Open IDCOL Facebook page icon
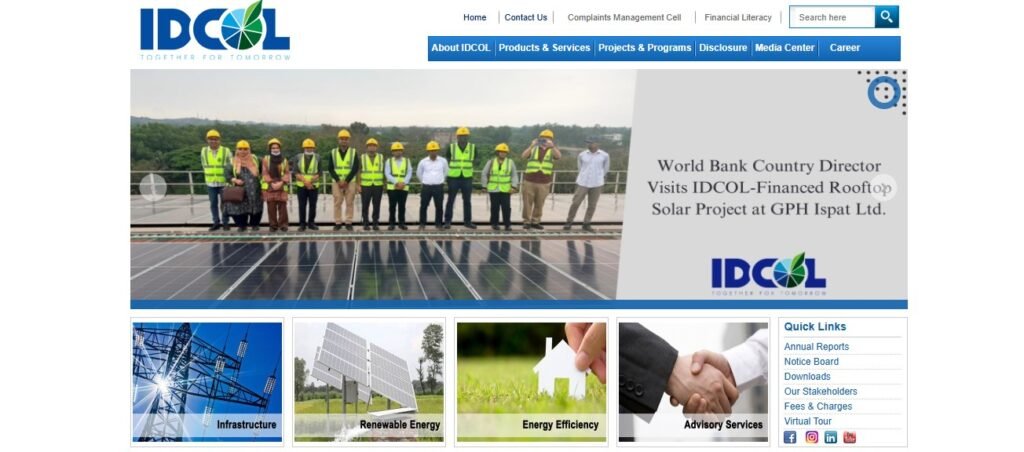The width and height of the screenshot is (1024, 452). click(790, 438)
